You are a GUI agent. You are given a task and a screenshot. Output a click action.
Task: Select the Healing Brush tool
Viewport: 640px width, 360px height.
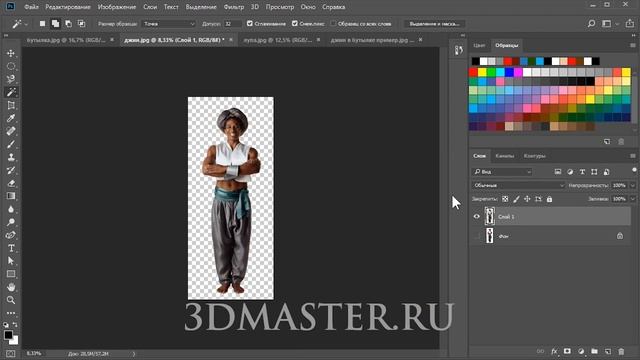[x=11, y=131]
